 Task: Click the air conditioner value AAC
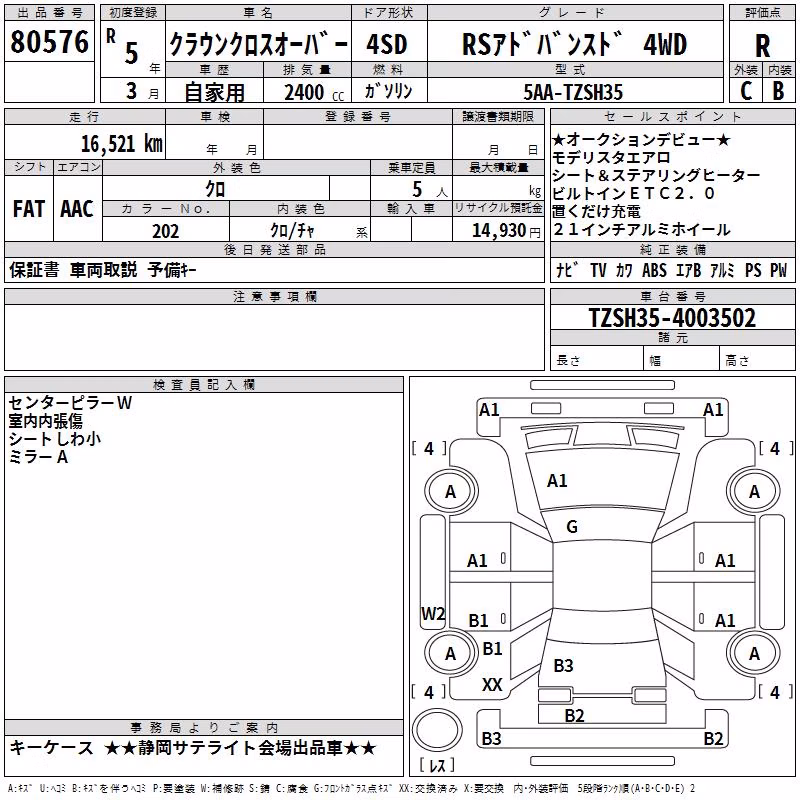[77, 209]
